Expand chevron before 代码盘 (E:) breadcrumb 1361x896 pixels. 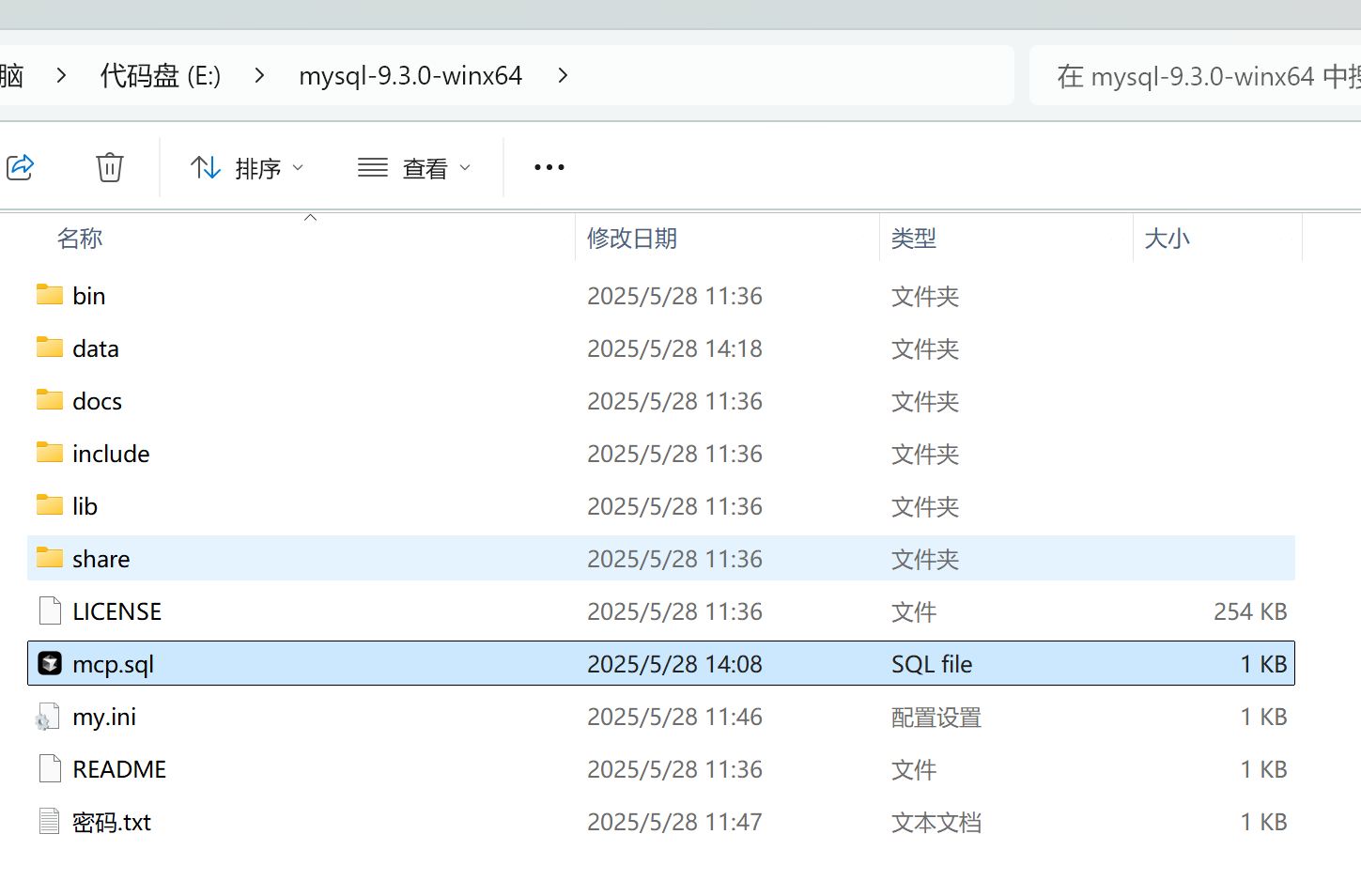(62, 75)
